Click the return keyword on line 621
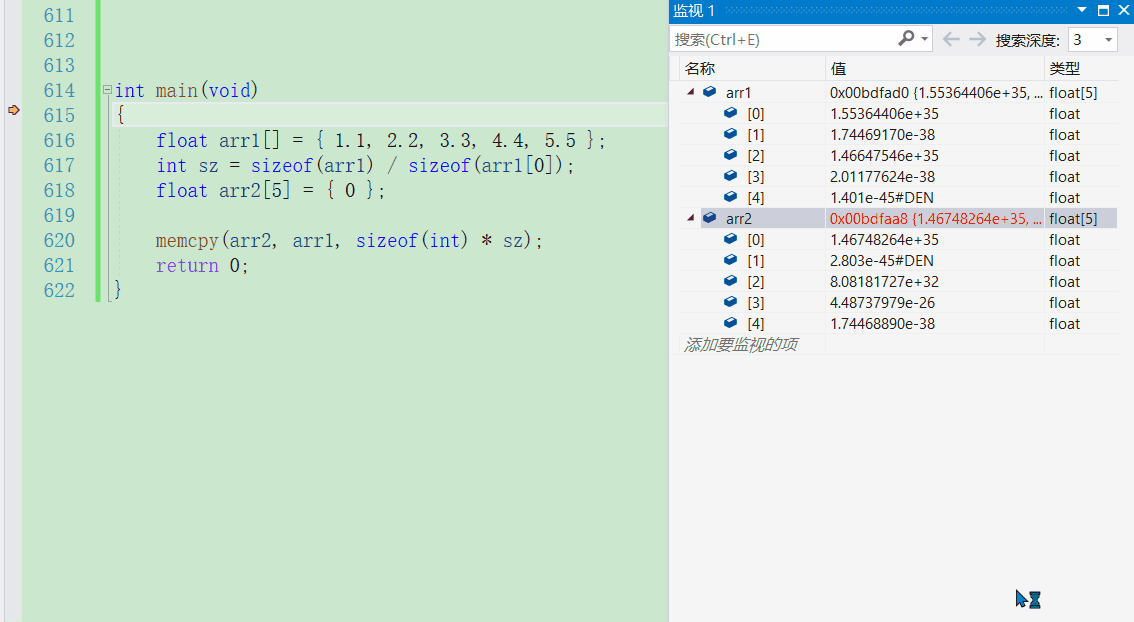 [187, 265]
